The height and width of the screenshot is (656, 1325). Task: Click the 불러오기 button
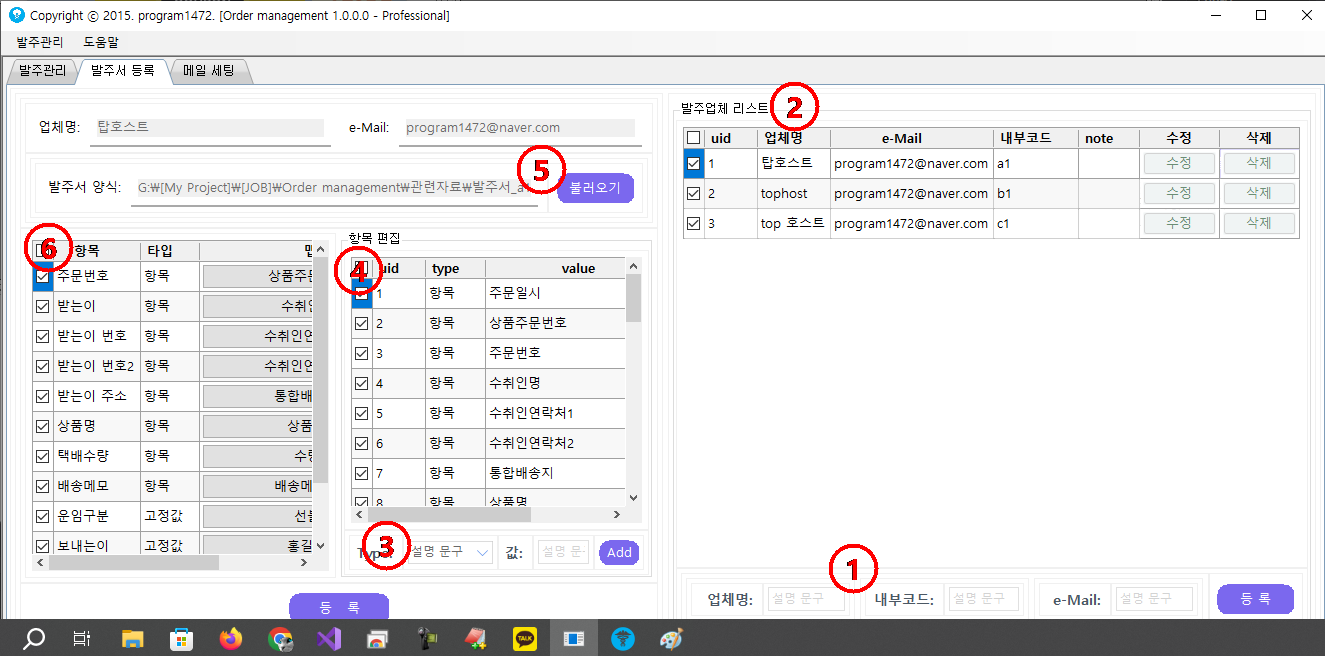coord(594,188)
